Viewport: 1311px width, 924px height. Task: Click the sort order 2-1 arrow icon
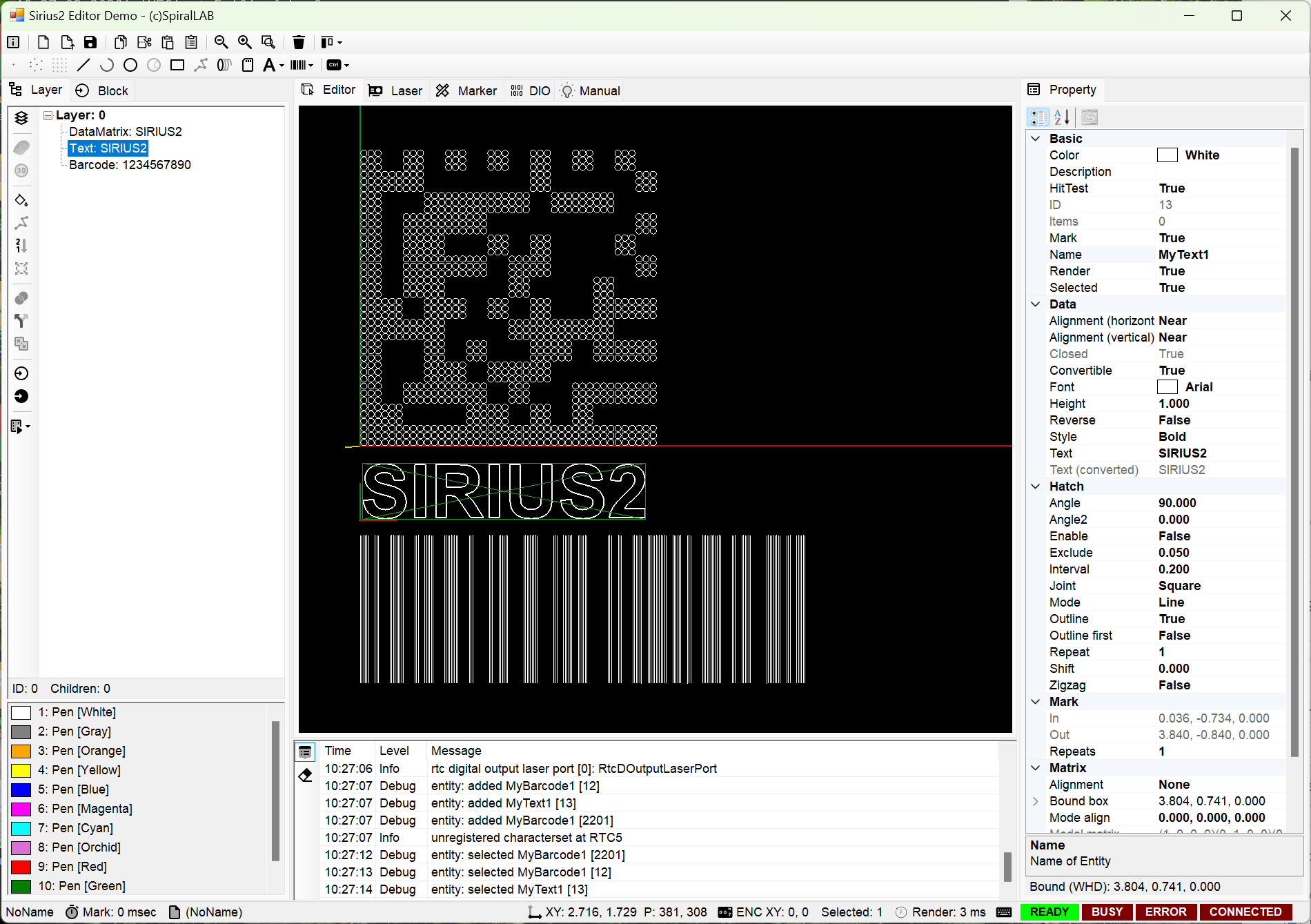pyautogui.click(x=21, y=246)
